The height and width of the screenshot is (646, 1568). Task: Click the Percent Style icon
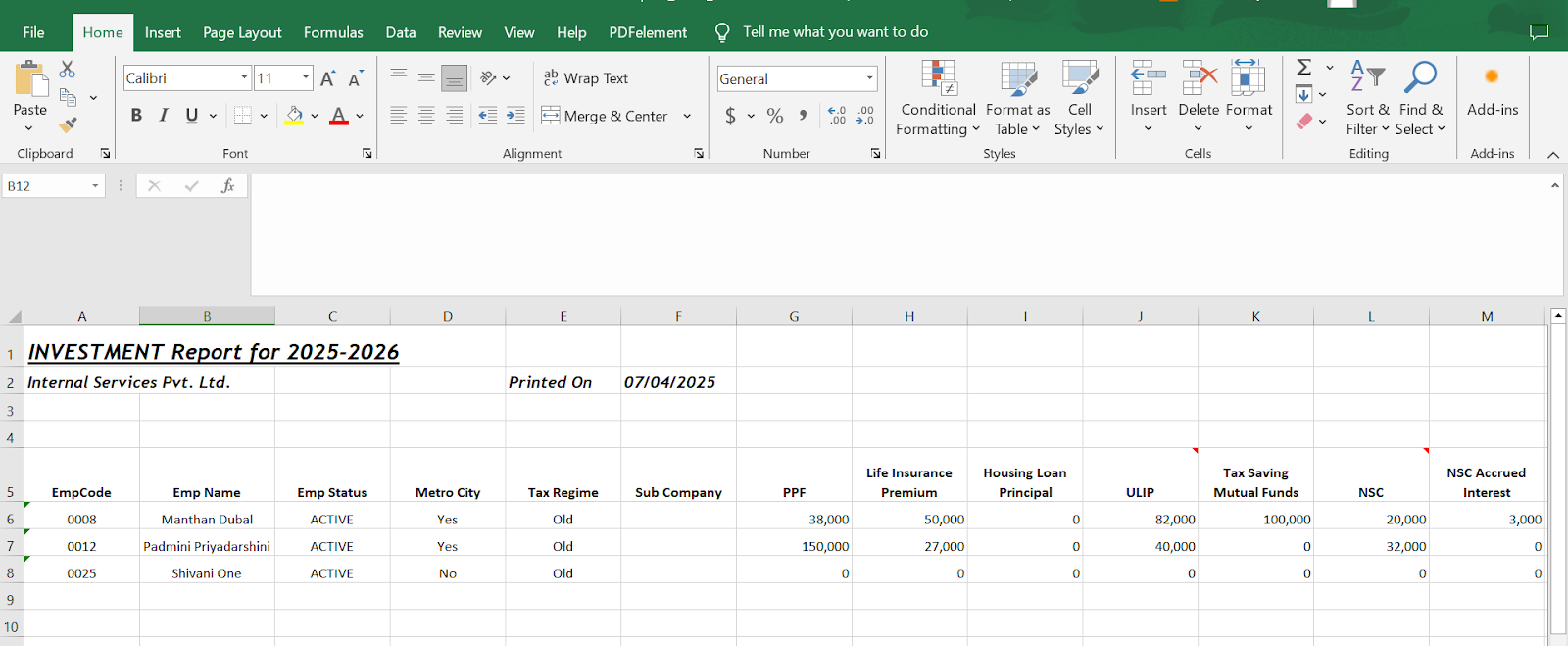[775, 116]
